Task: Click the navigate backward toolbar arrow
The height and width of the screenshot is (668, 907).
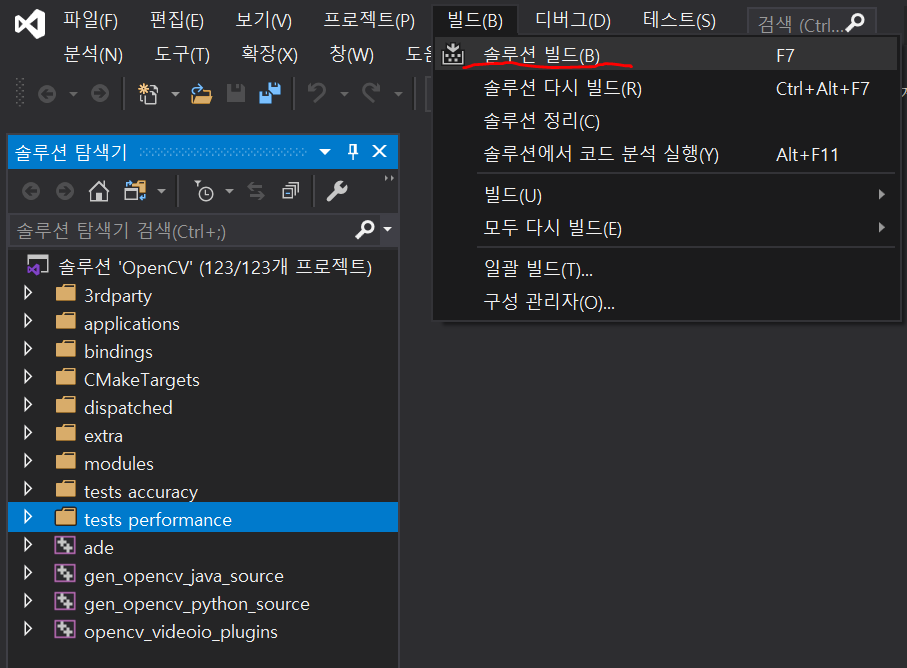Action: tap(47, 93)
